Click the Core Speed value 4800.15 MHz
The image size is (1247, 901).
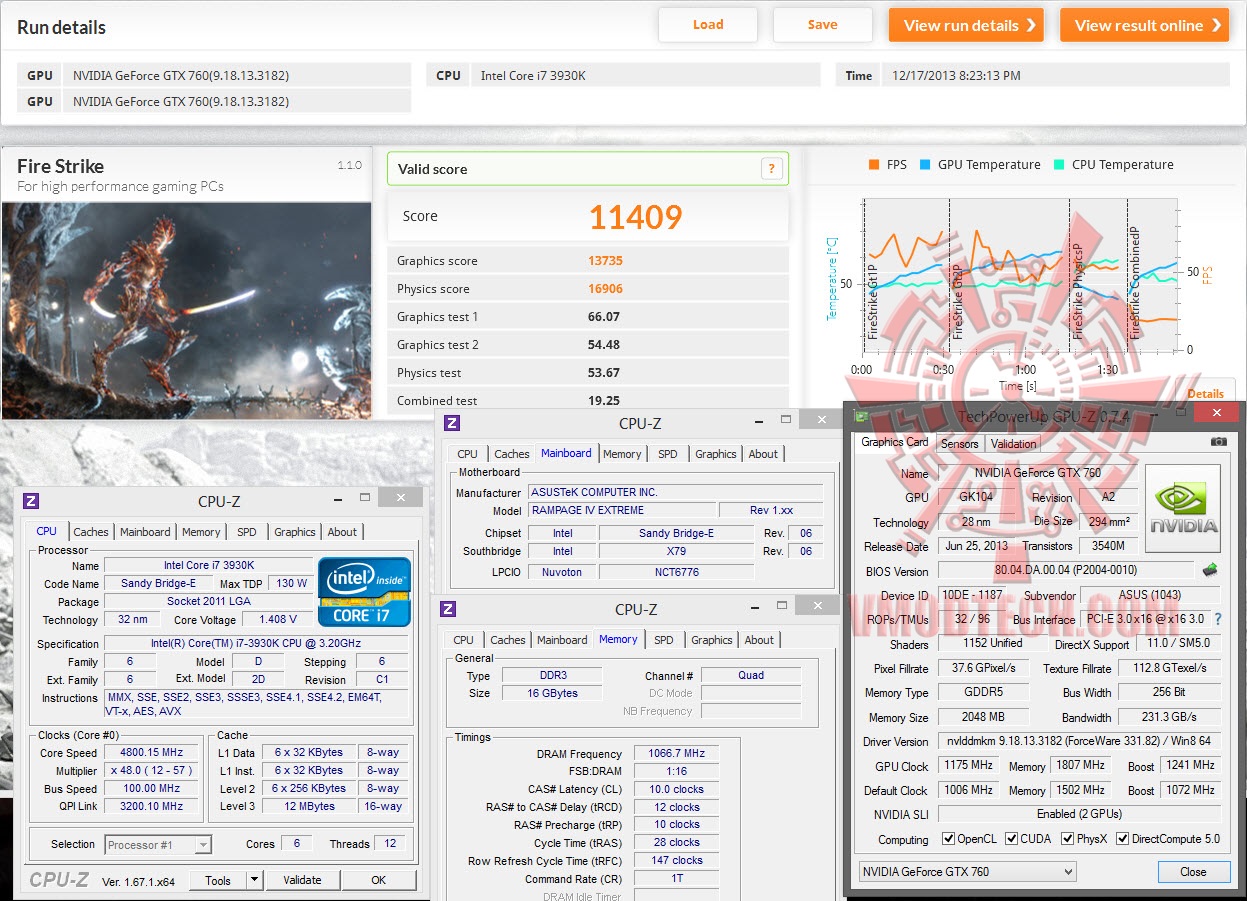tap(153, 752)
